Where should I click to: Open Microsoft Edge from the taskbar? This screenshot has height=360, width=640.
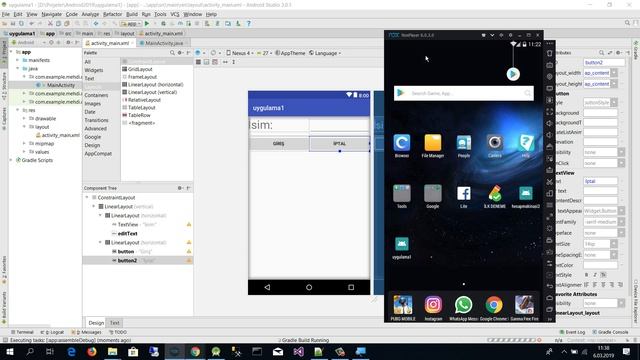(71, 351)
